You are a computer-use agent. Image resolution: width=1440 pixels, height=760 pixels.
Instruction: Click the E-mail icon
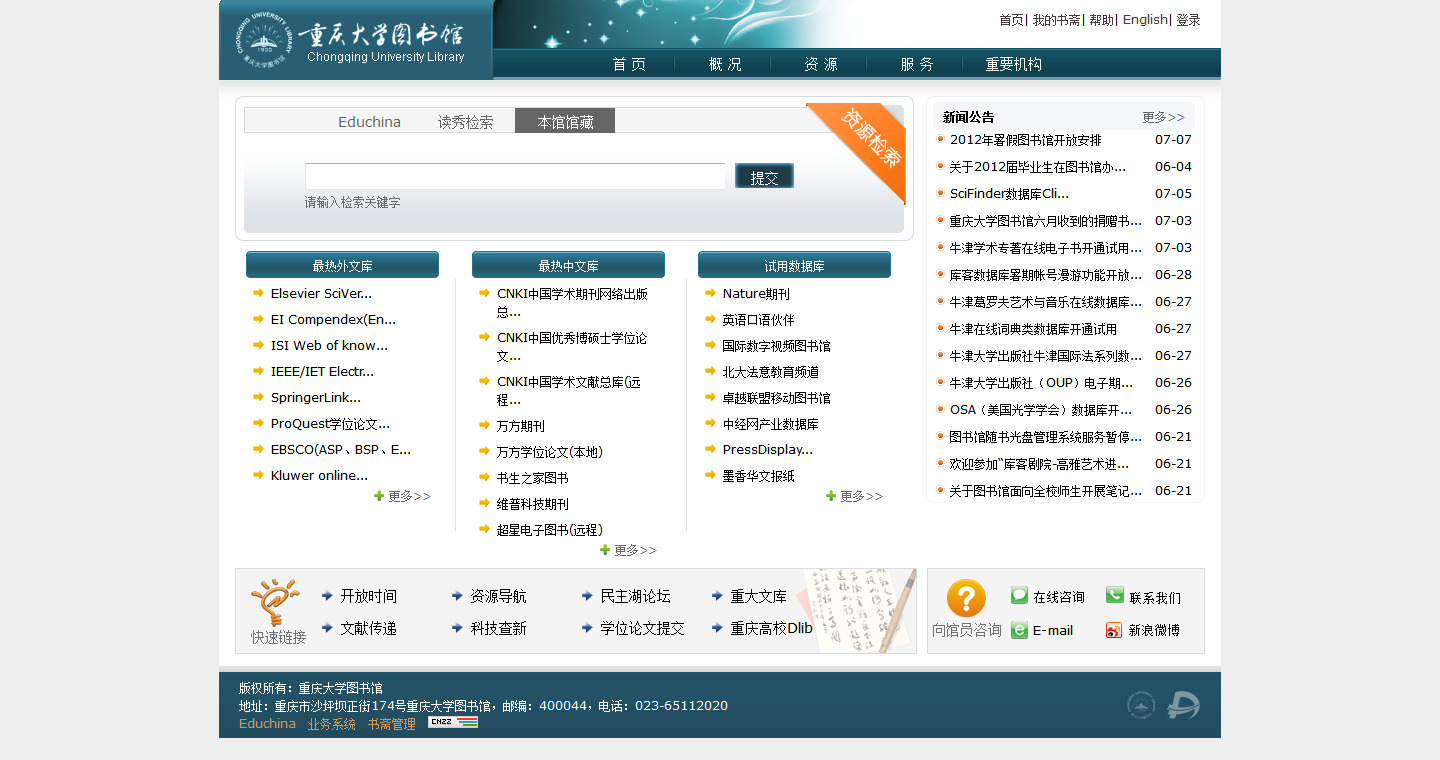pos(1019,630)
